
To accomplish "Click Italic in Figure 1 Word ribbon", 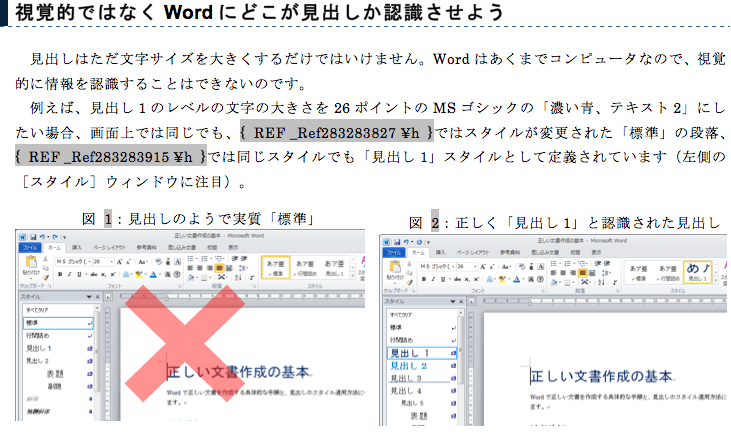I will (x=69, y=274).
